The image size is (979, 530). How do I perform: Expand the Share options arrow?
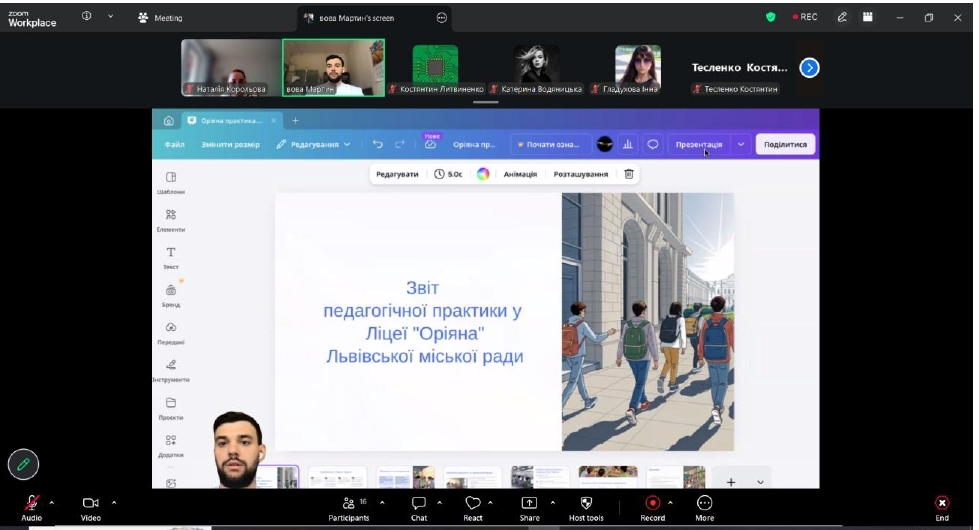click(x=553, y=503)
